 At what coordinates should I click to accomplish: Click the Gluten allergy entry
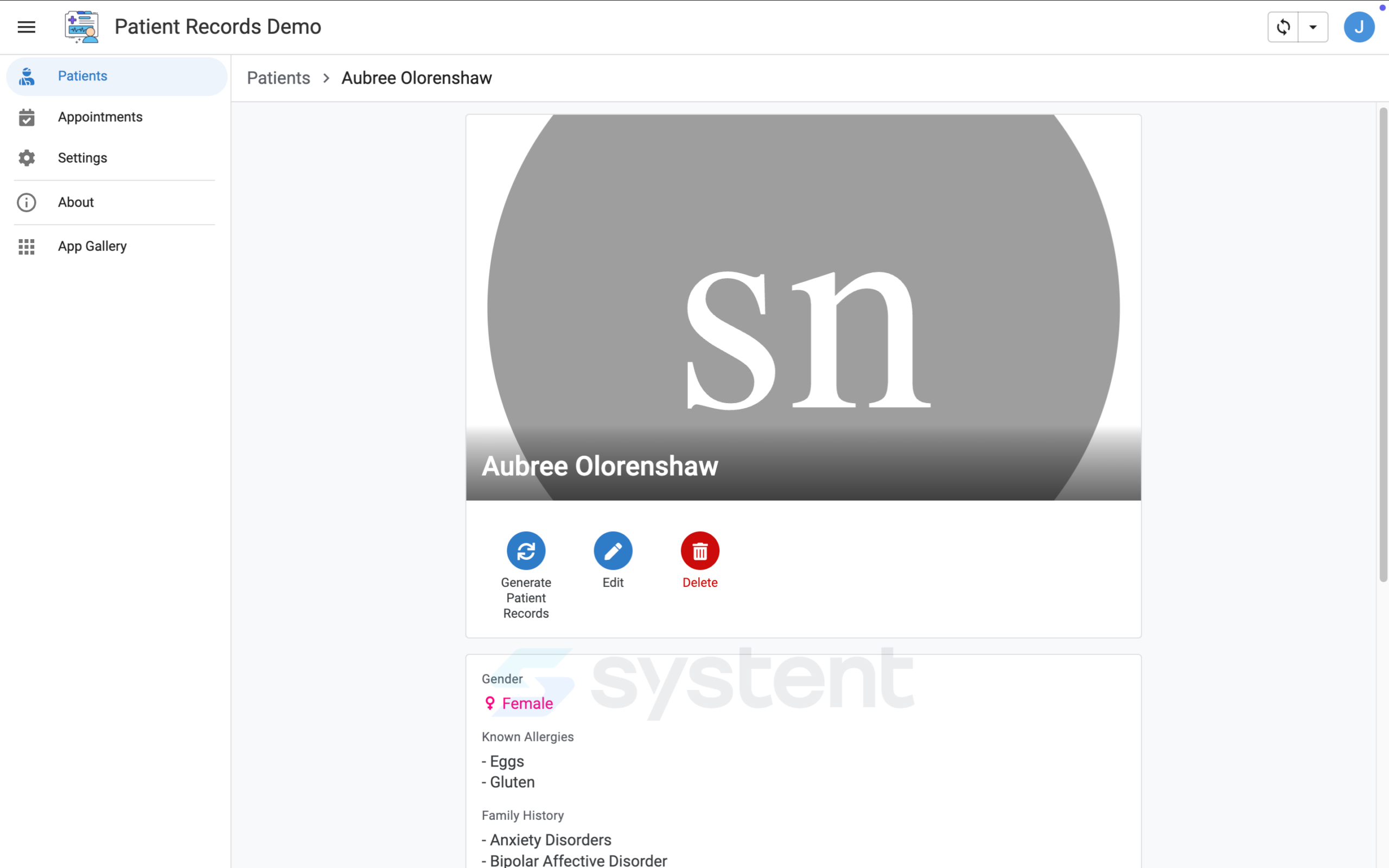click(508, 782)
